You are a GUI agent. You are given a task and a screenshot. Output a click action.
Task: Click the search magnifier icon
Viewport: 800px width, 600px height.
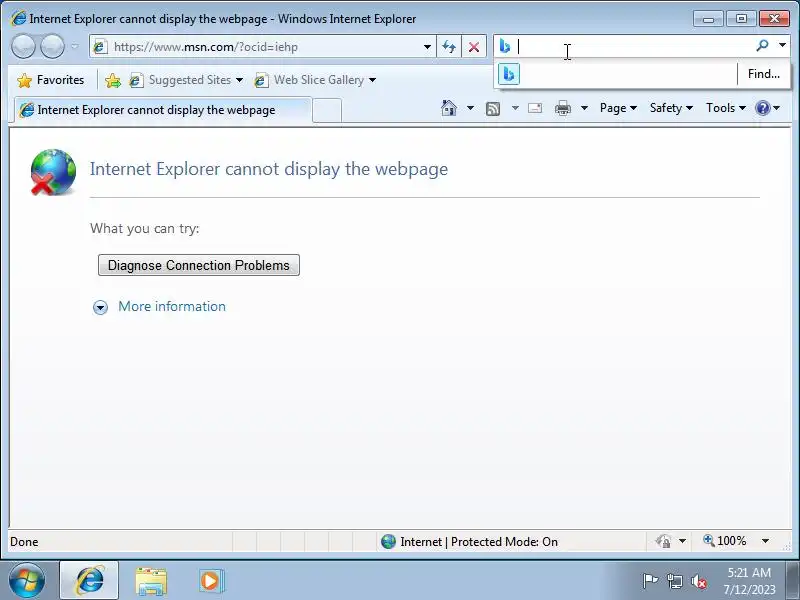(762, 46)
